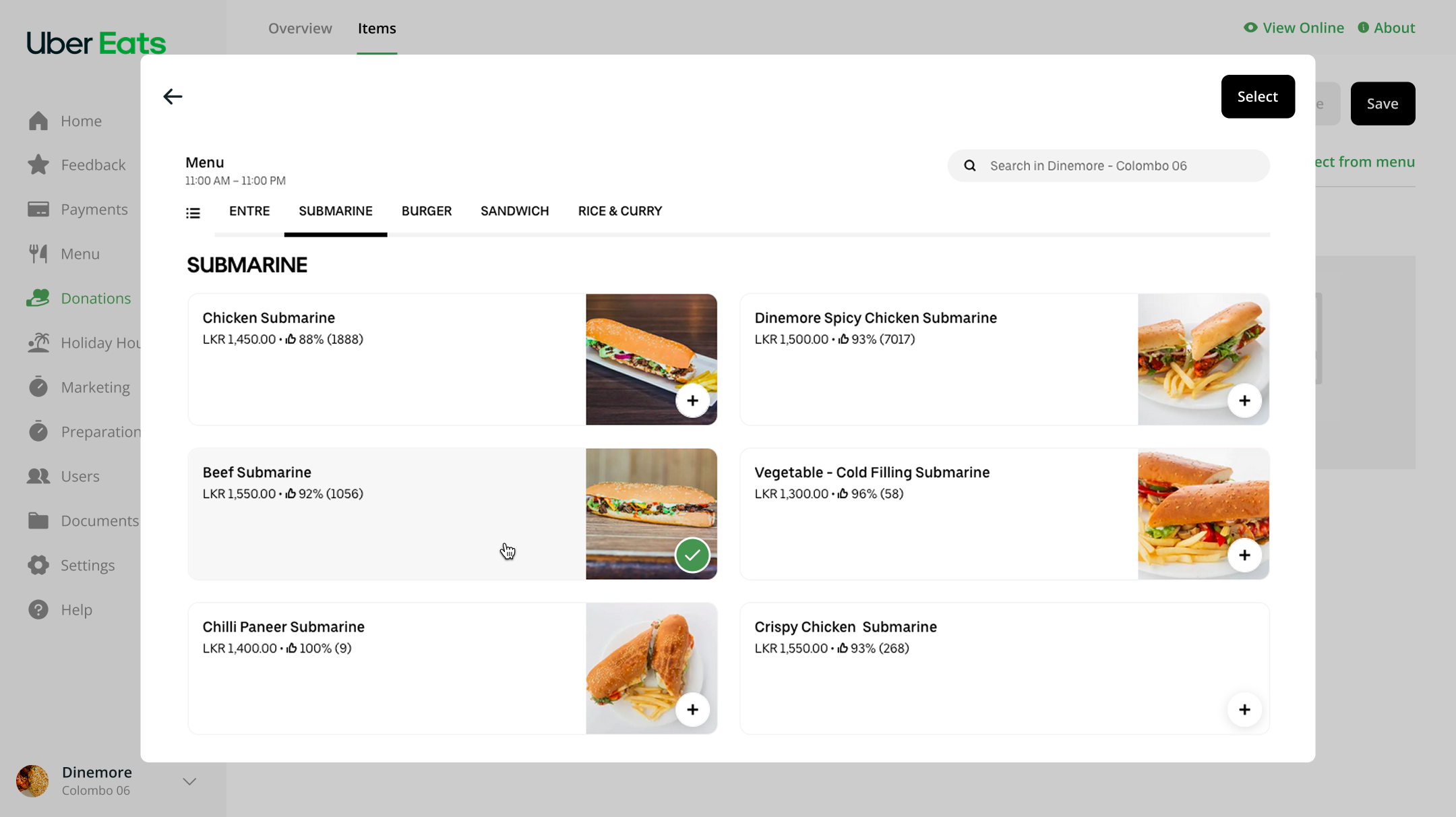1456x817 pixels.
Task: Open Settings via the gear icon
Action: point(38,565)
